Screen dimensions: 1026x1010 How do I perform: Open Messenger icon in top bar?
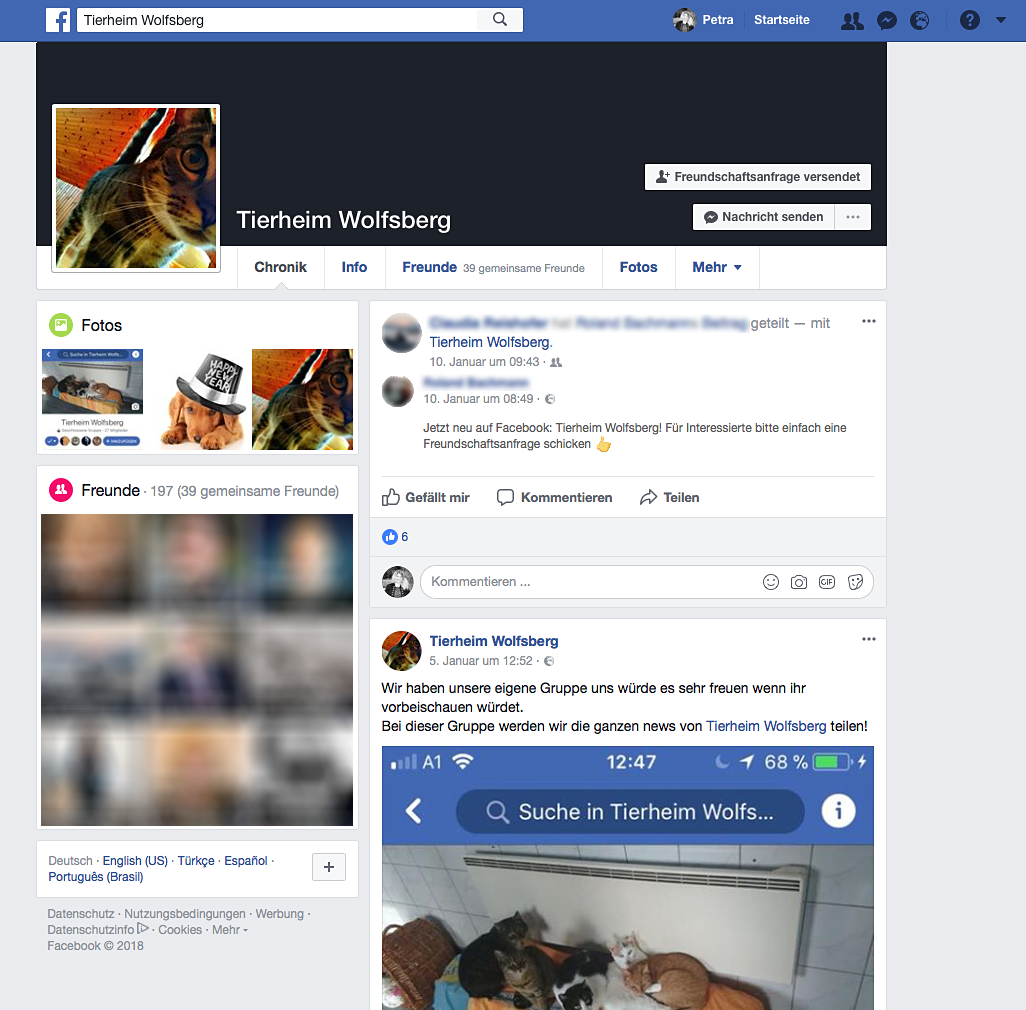(x=887, y=20)
